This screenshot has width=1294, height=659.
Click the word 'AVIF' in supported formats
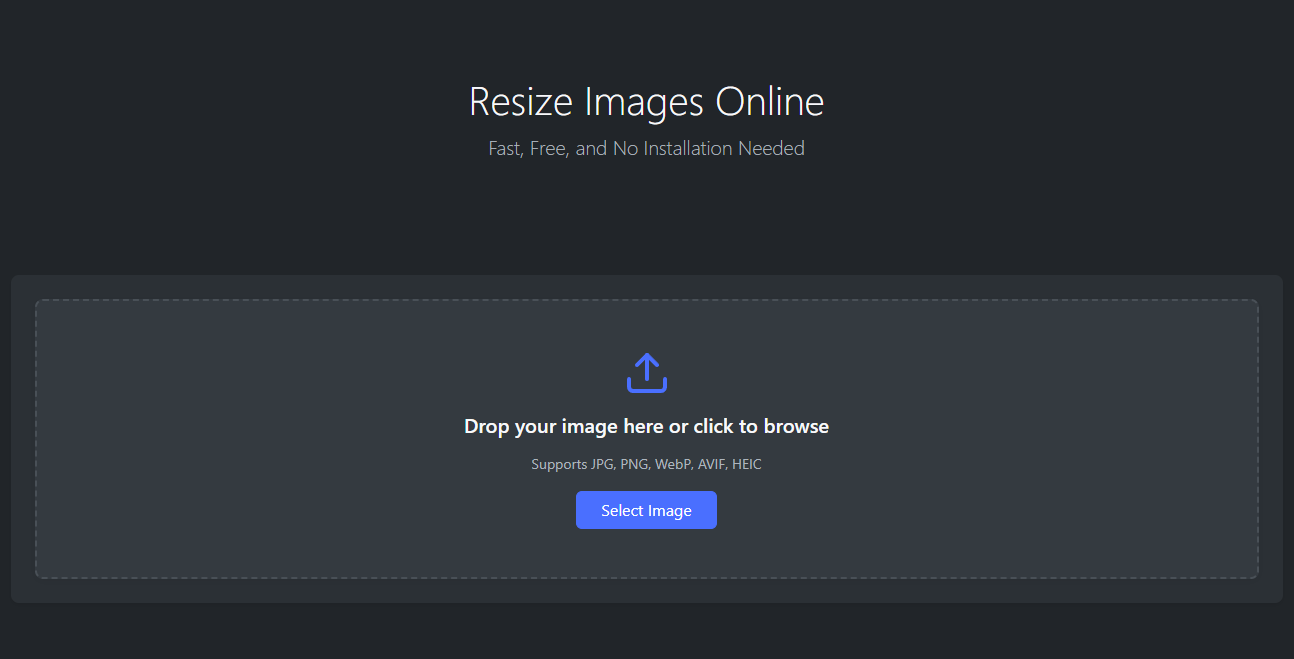tap(711, 464)
